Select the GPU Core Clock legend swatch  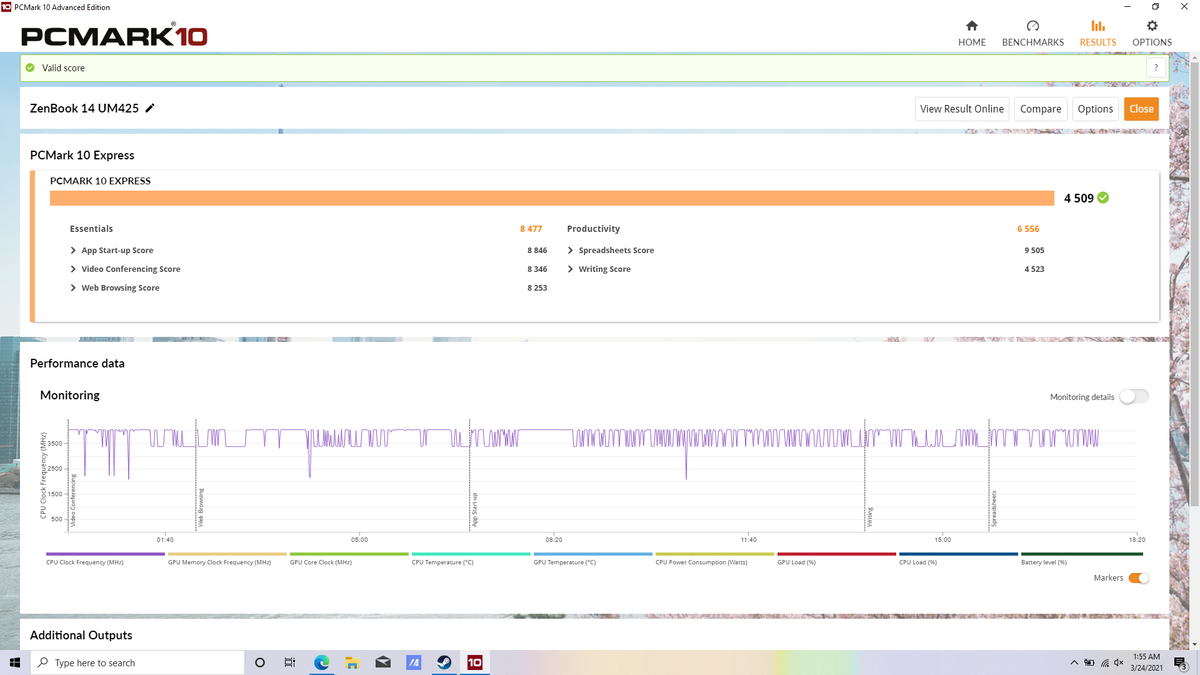(x=349, y=554)
